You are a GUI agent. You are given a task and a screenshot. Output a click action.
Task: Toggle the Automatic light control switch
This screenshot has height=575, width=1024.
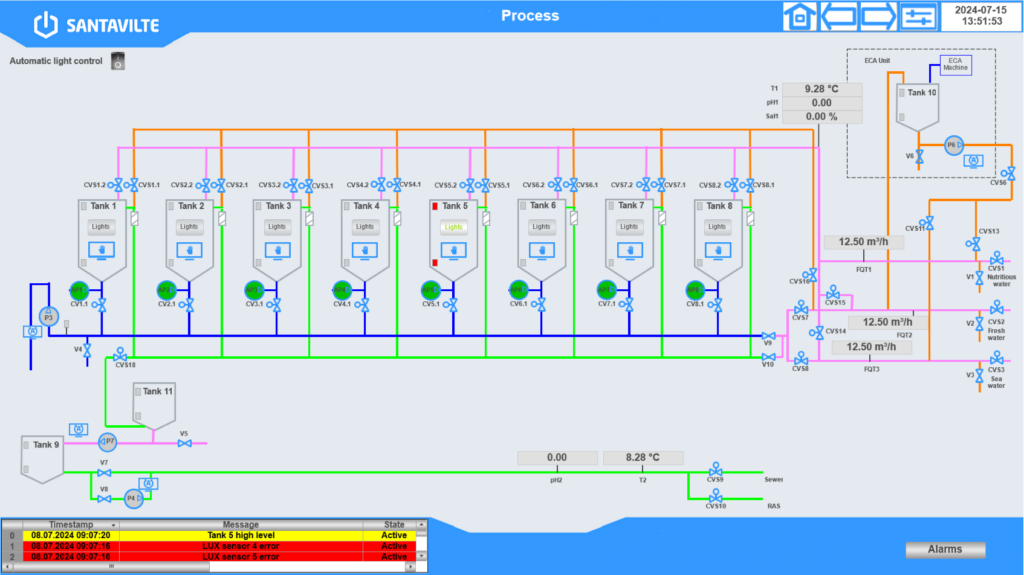(118, 61)
